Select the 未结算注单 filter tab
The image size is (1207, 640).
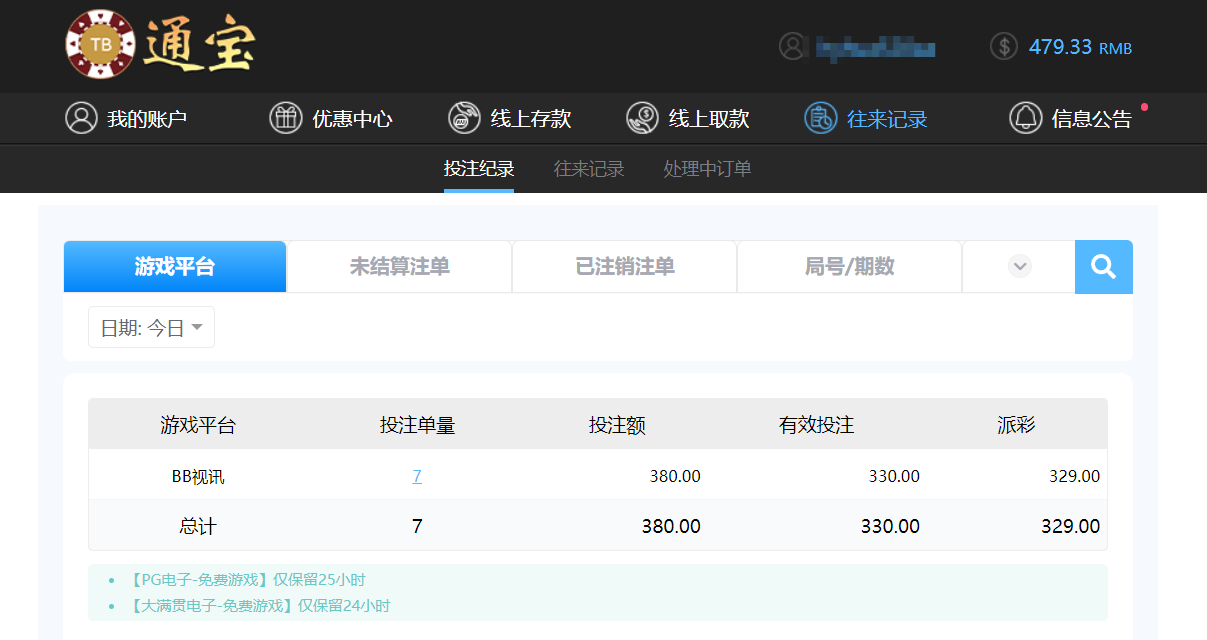[x=398, y=266]
